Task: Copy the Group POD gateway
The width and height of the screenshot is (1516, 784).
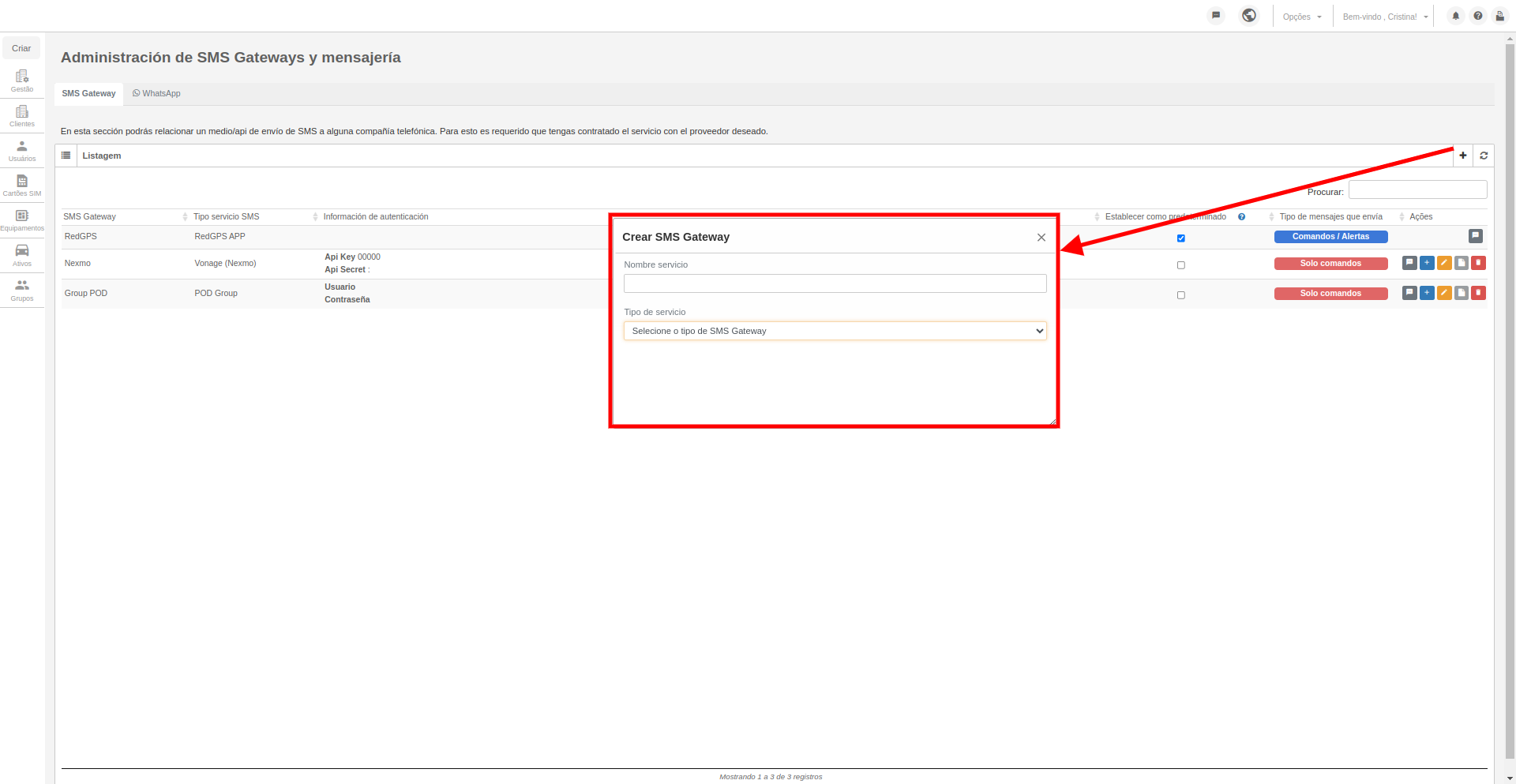Action: [x=1462, y=293]
